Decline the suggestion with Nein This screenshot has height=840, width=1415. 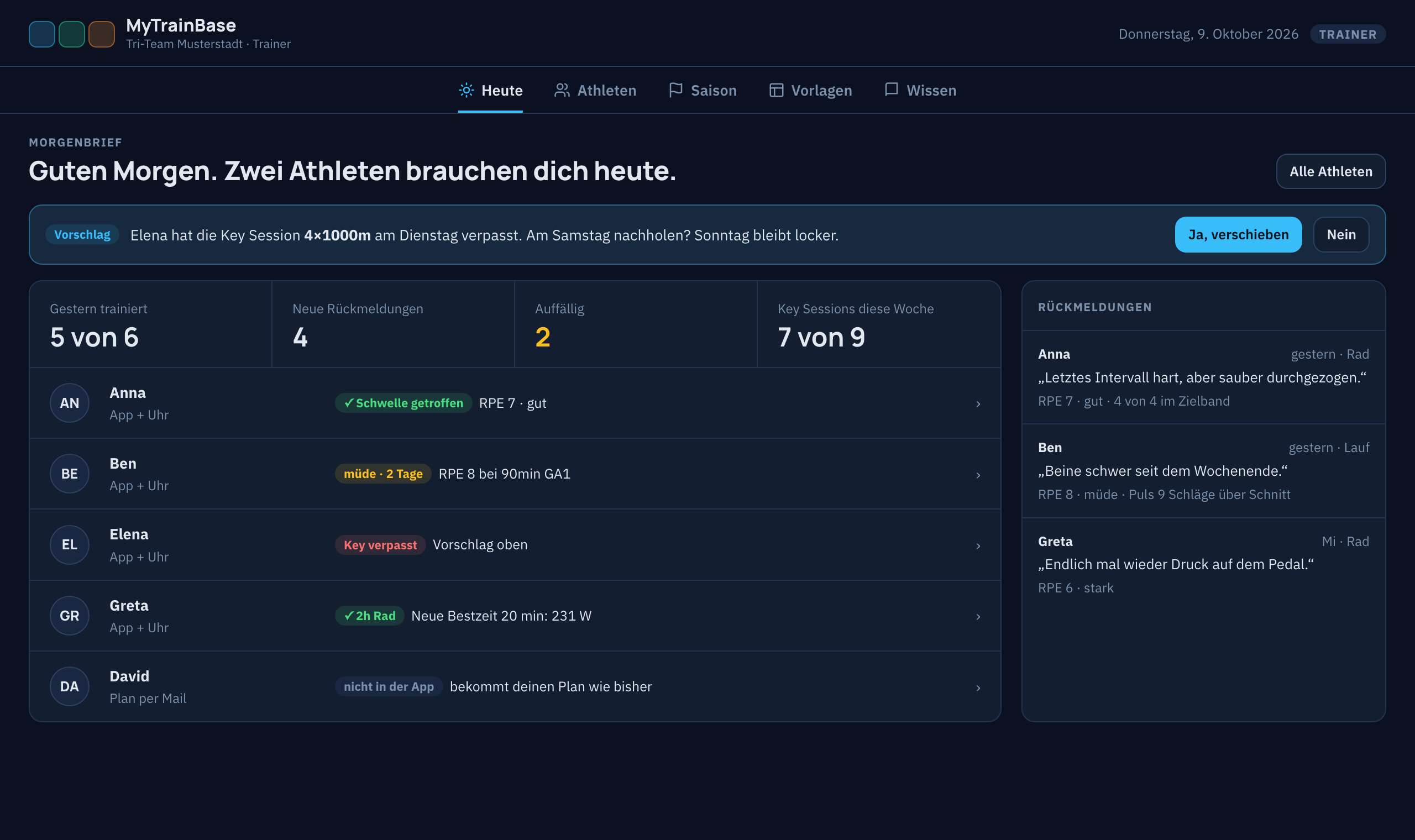point(1341,235)
